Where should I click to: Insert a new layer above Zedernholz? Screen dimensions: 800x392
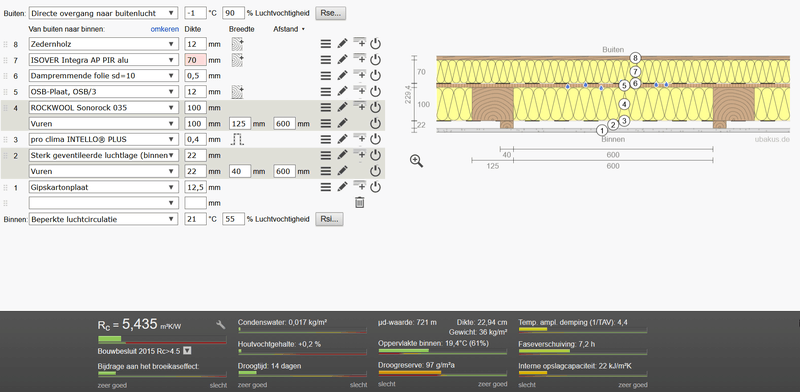360,42
